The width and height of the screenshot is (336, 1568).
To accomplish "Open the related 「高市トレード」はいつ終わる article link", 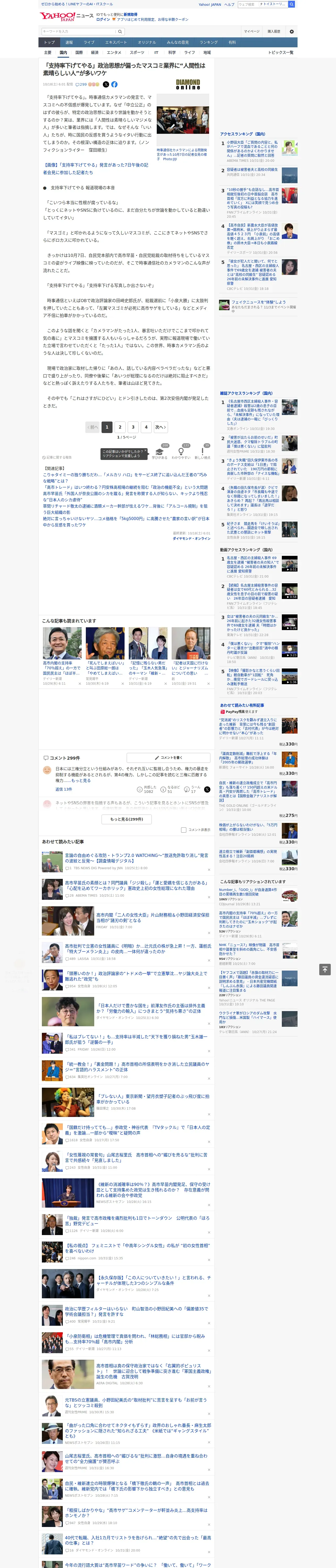I will tap(126, 488).
